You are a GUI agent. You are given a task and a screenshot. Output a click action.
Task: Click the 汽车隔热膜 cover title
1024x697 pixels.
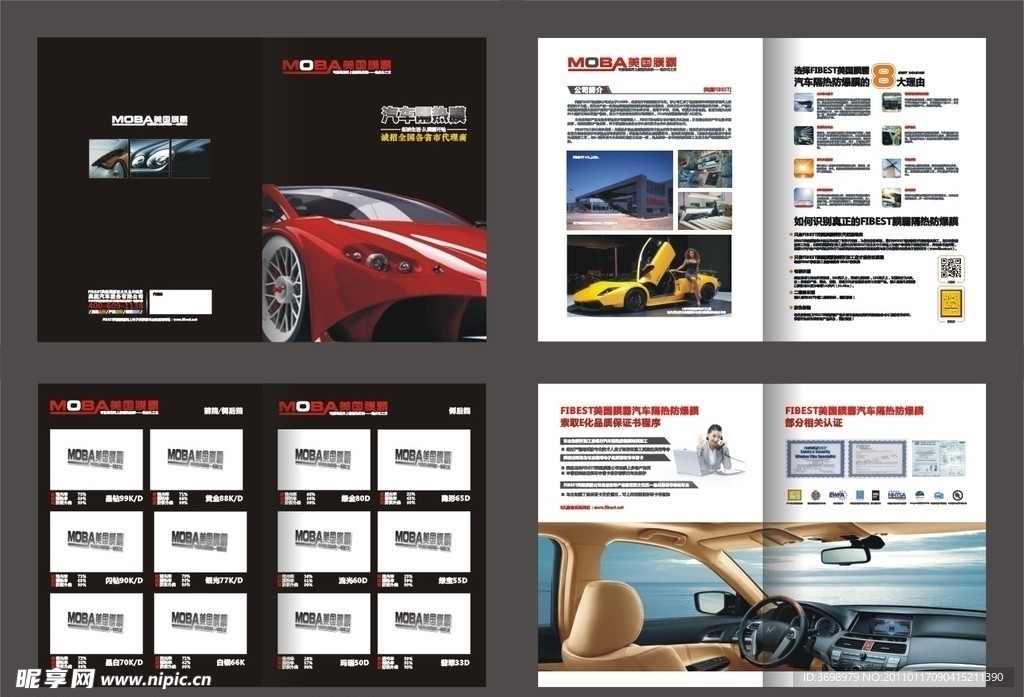point(424,115)
